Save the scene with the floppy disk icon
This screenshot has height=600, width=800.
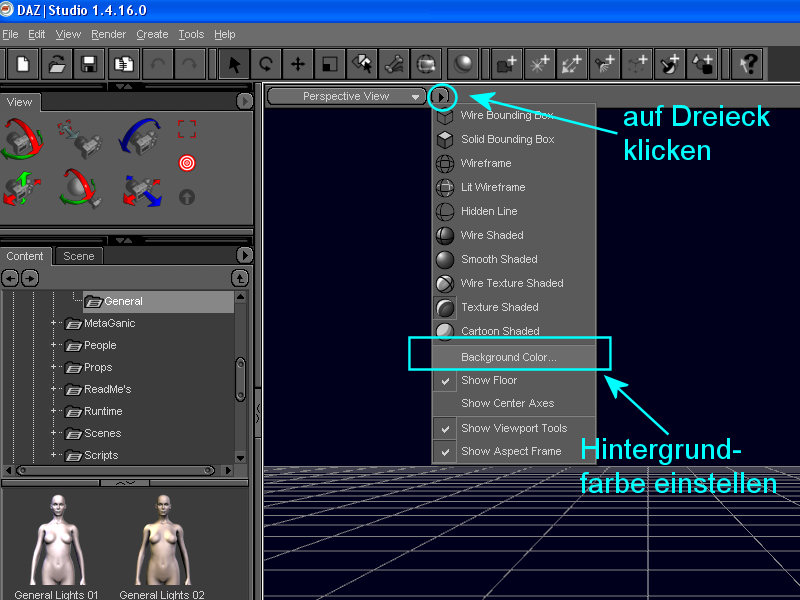pos(89,64)
